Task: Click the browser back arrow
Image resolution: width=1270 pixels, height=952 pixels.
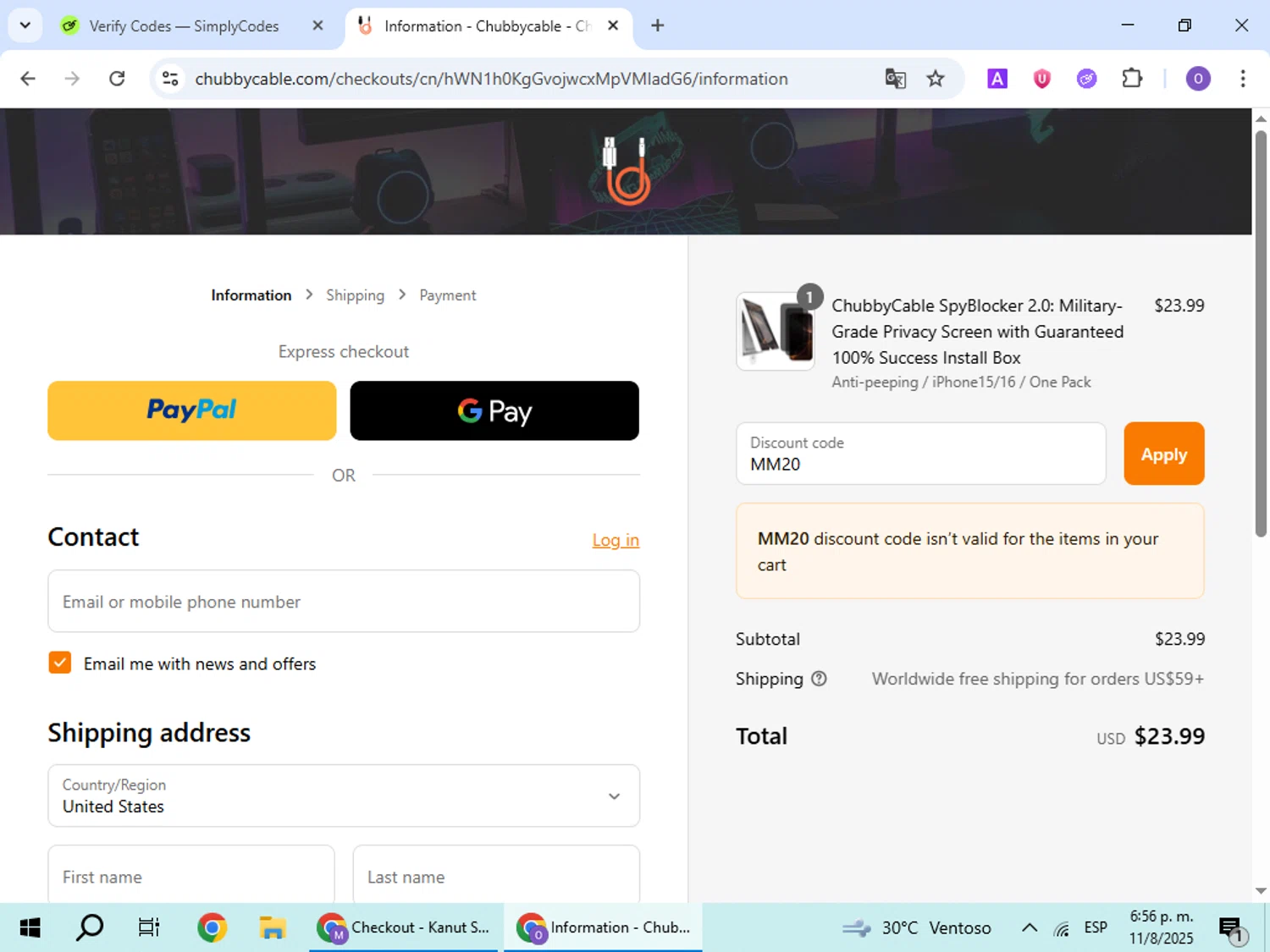Action: pyautogui.click(x=28, y=79)
